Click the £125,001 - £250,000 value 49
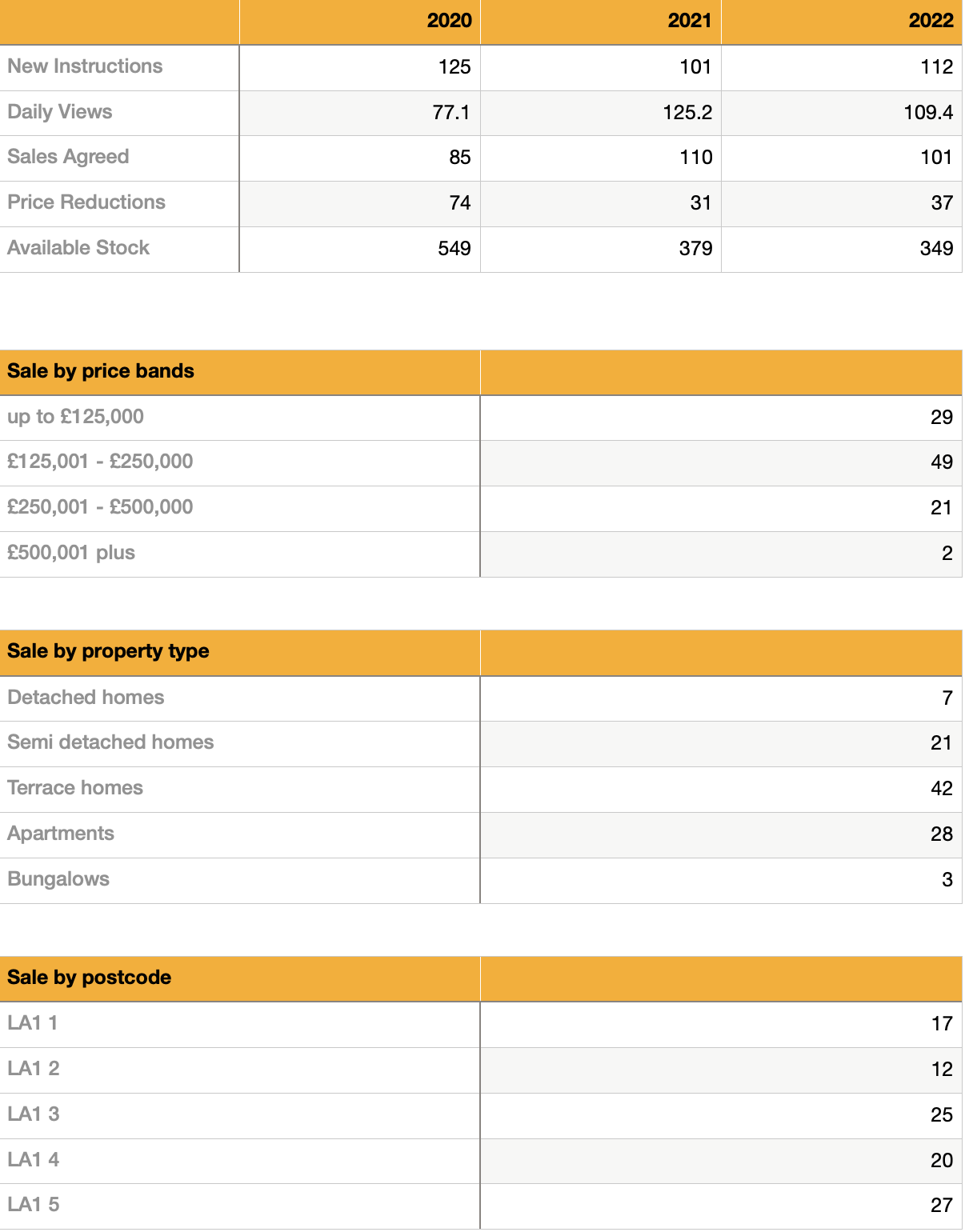The image size is (965, 1232). click(x=941, y=462)
